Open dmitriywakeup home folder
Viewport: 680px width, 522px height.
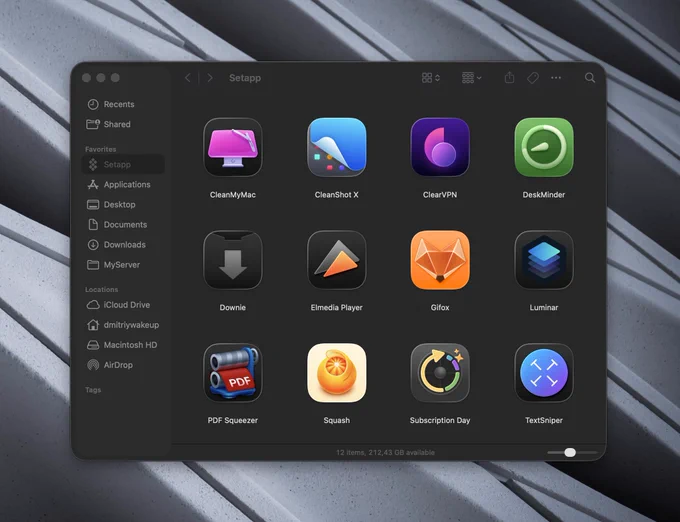click(x=123, y=325)
